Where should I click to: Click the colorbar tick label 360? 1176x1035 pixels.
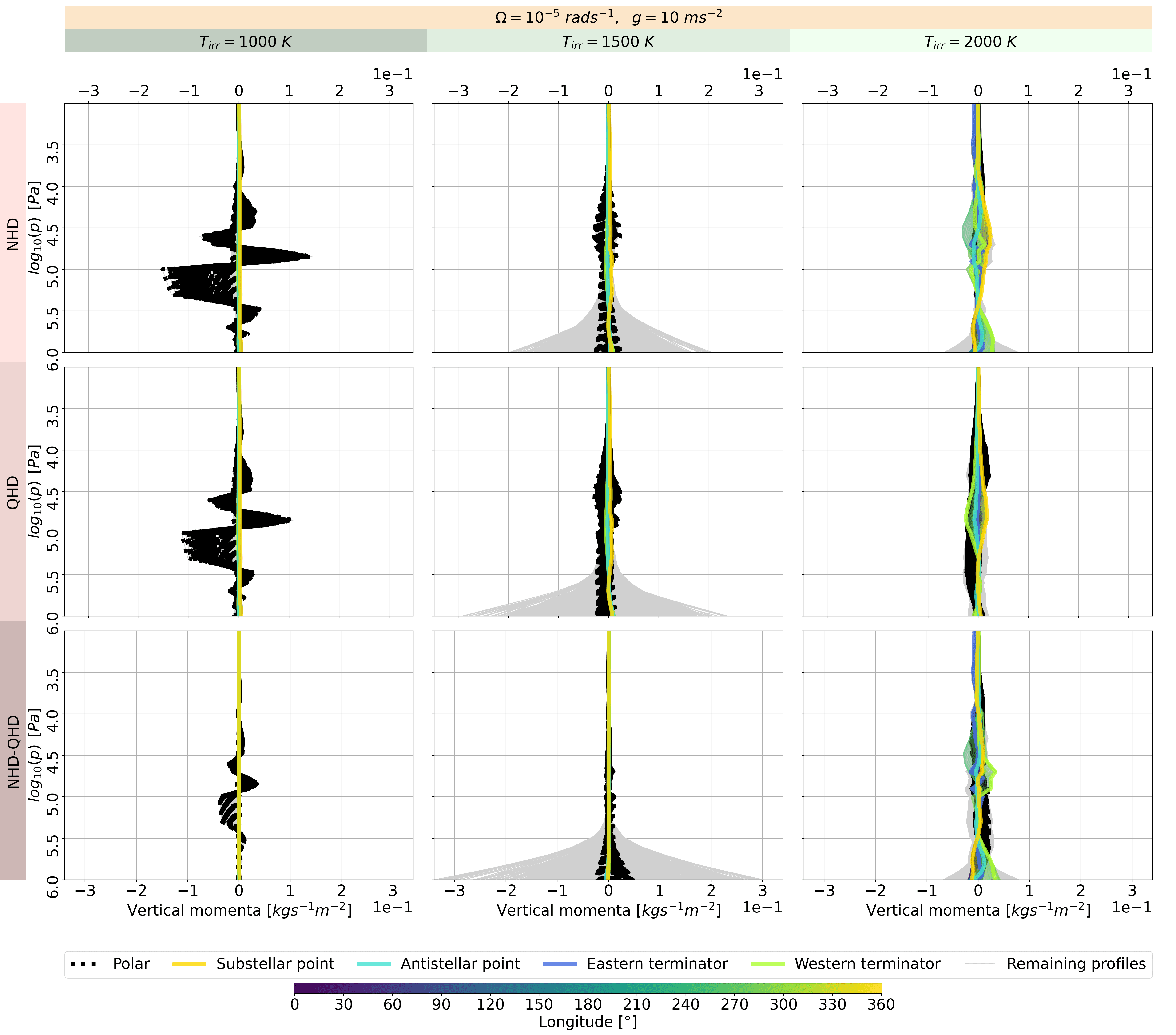(882, 1004)
